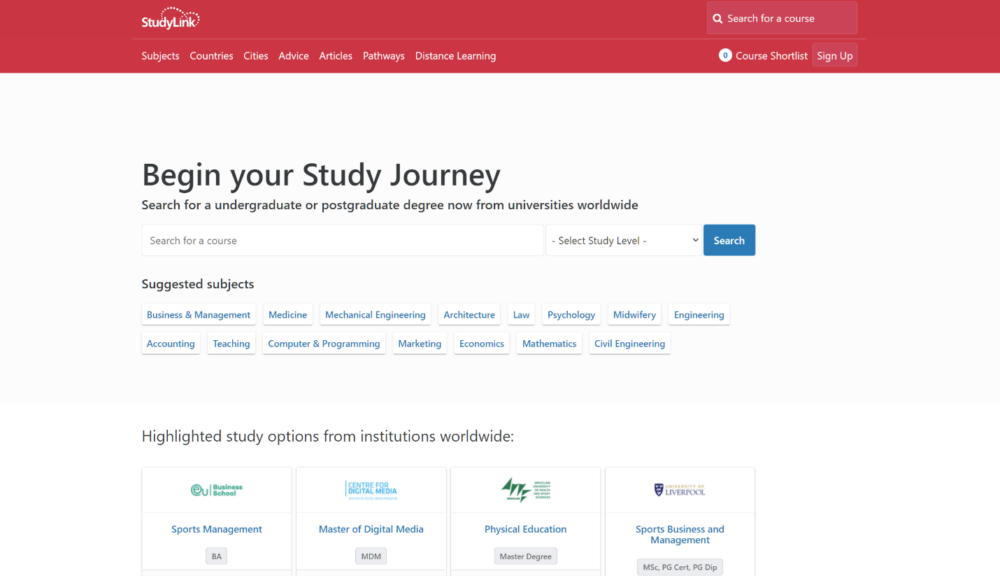Open the Sports Business and Management course link
Screen dimensions: 1000x576
pos(680,534)
